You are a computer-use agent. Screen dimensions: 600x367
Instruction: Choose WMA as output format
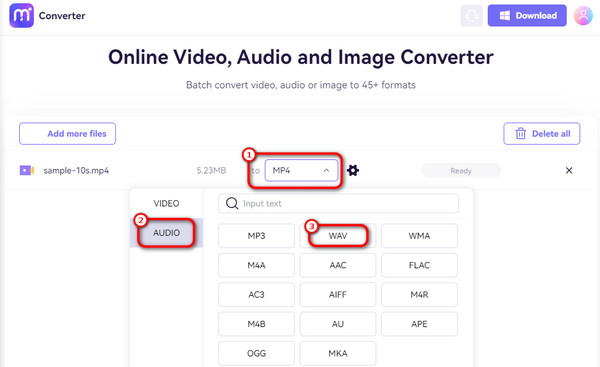pos(419,236)
